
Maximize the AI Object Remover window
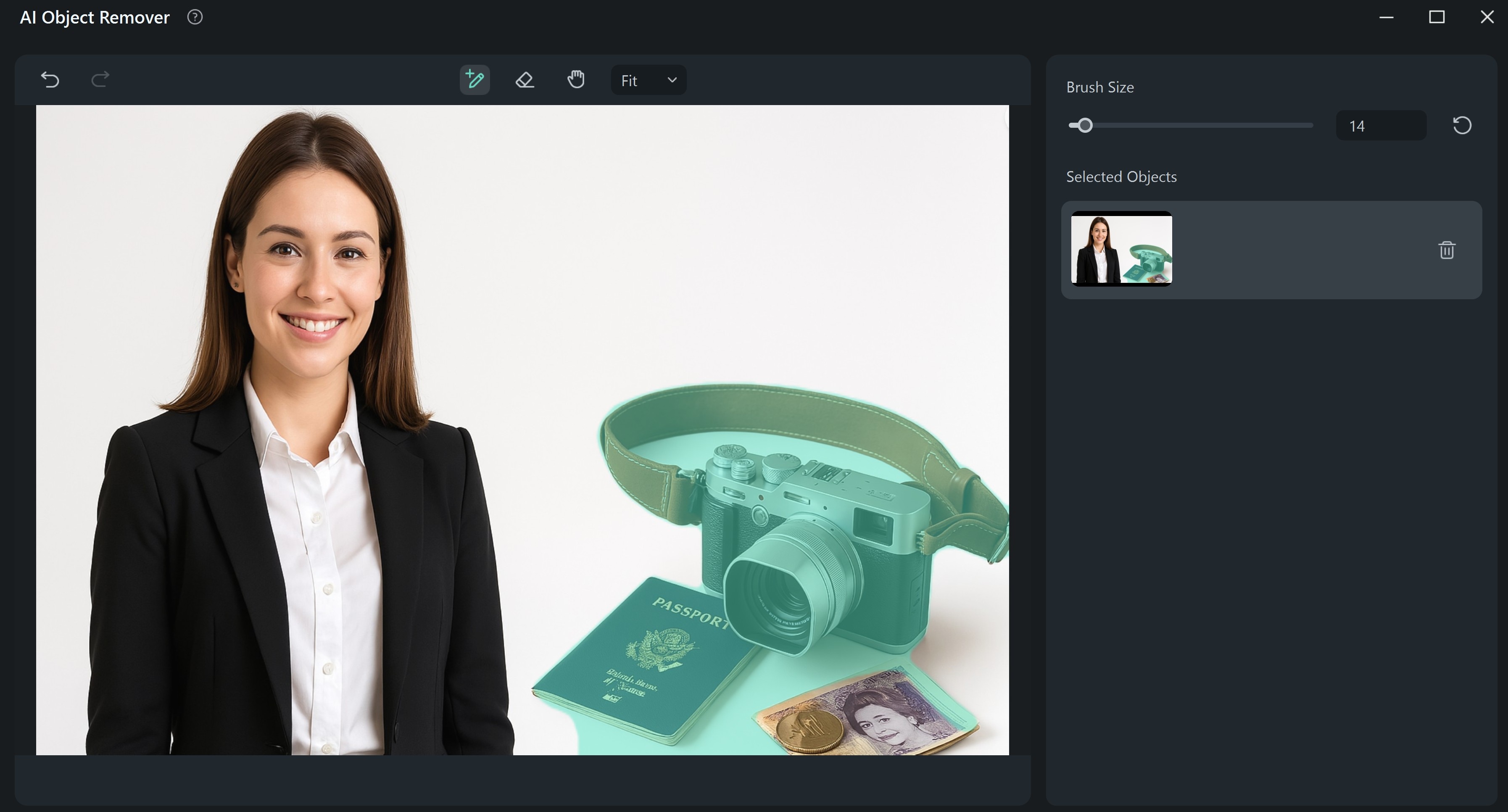(1437, 18)
